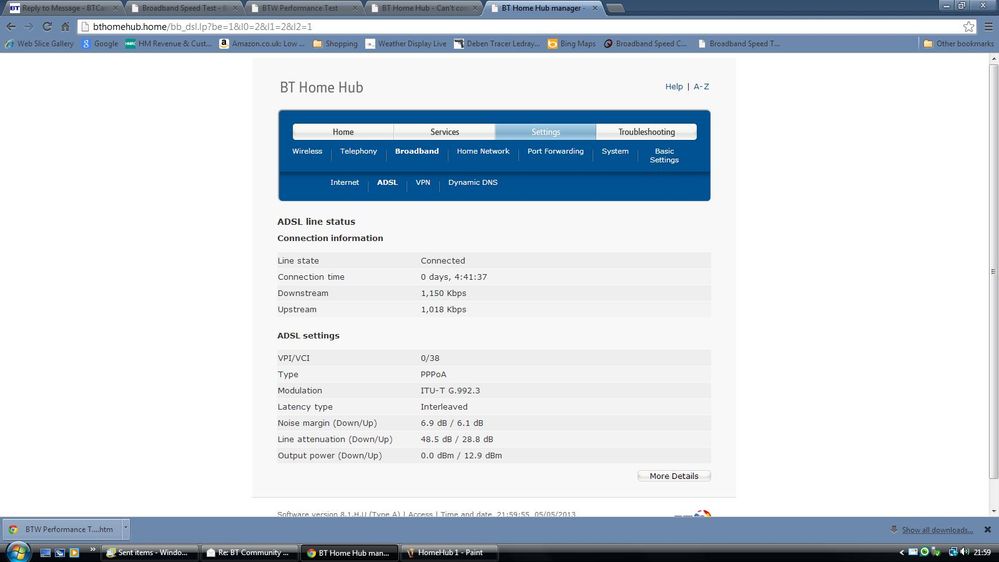Click Show all downloads link

click(x=937, y=530)
